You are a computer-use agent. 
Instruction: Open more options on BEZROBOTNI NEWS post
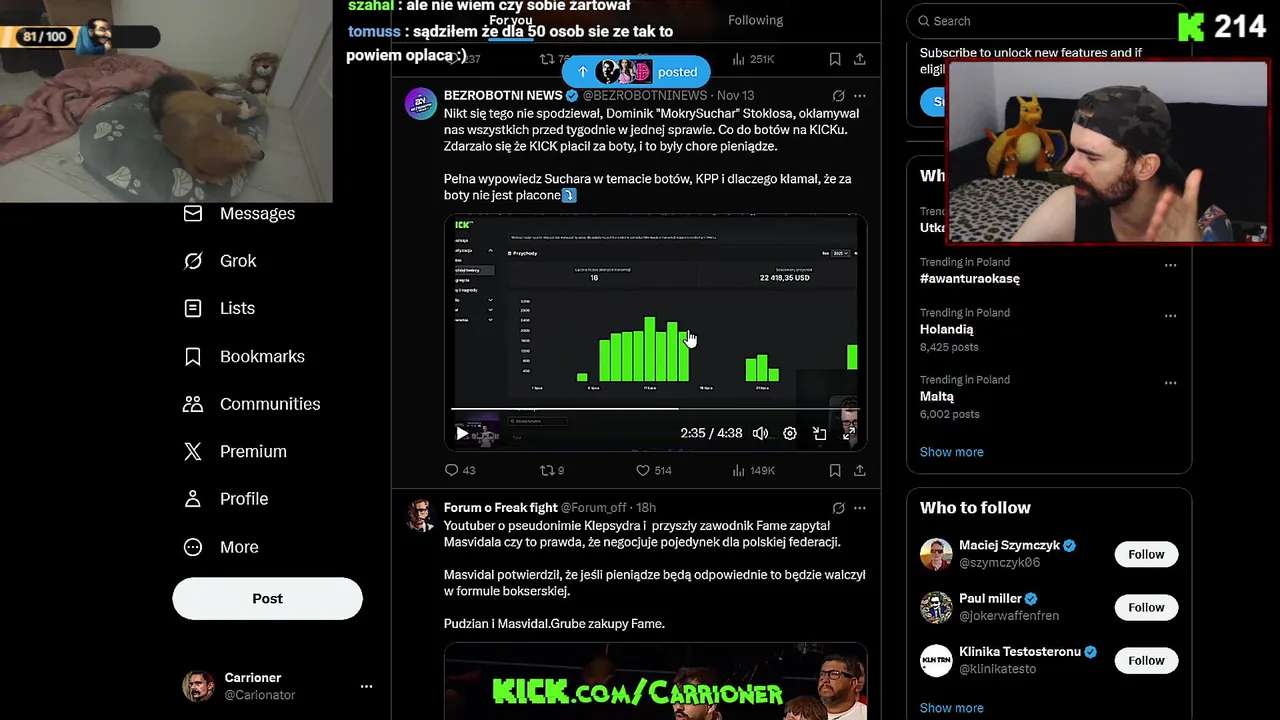point(859,96)
